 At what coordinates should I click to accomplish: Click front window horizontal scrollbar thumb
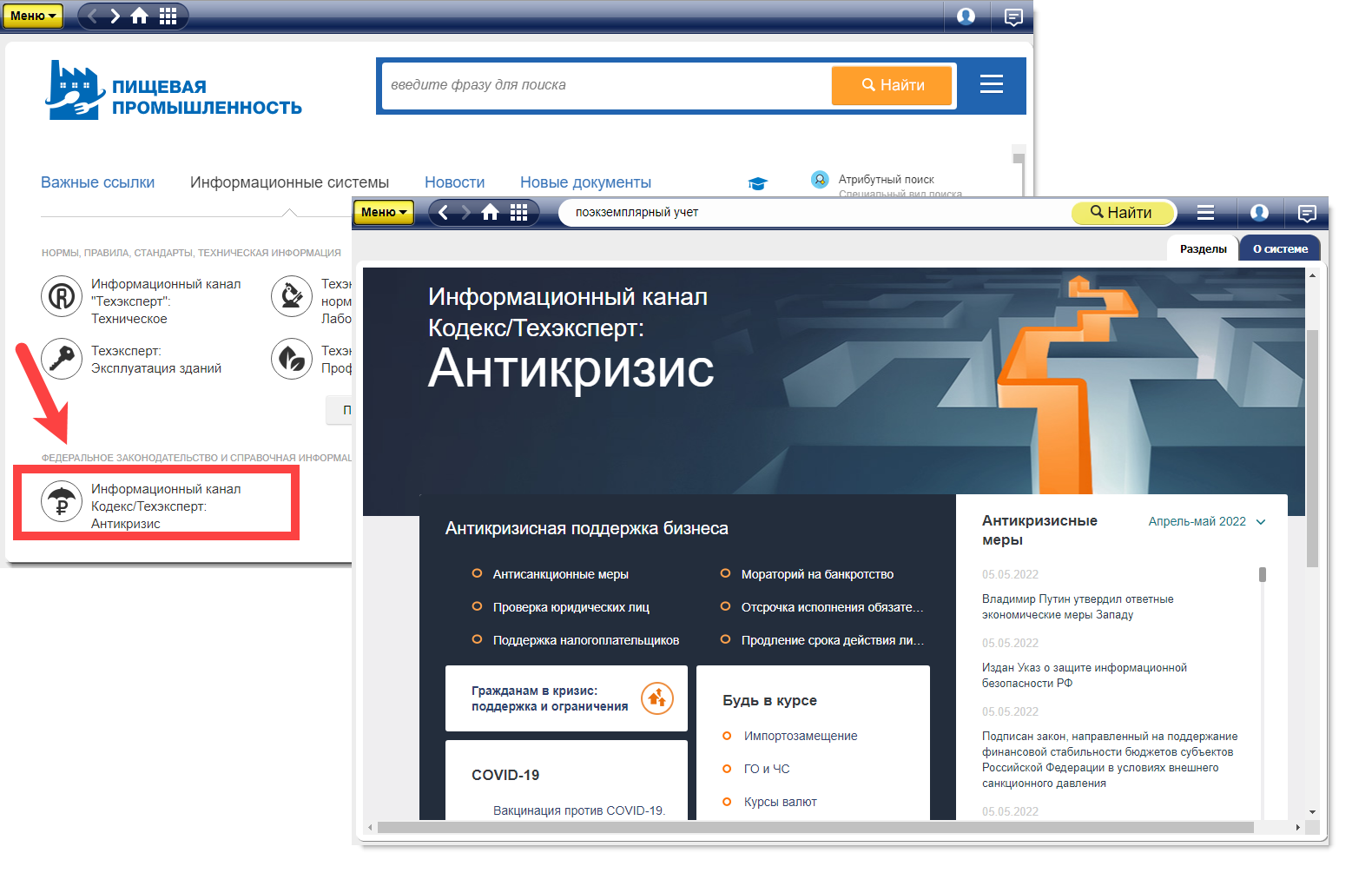(815, 827)
